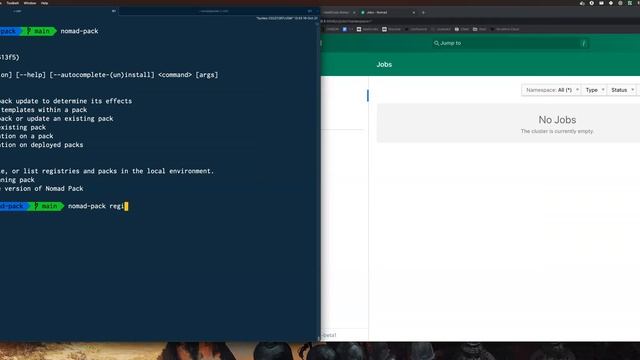Click the first 'nomad-pack' command text at top
The image size is (640, 360).
(79, 31)
